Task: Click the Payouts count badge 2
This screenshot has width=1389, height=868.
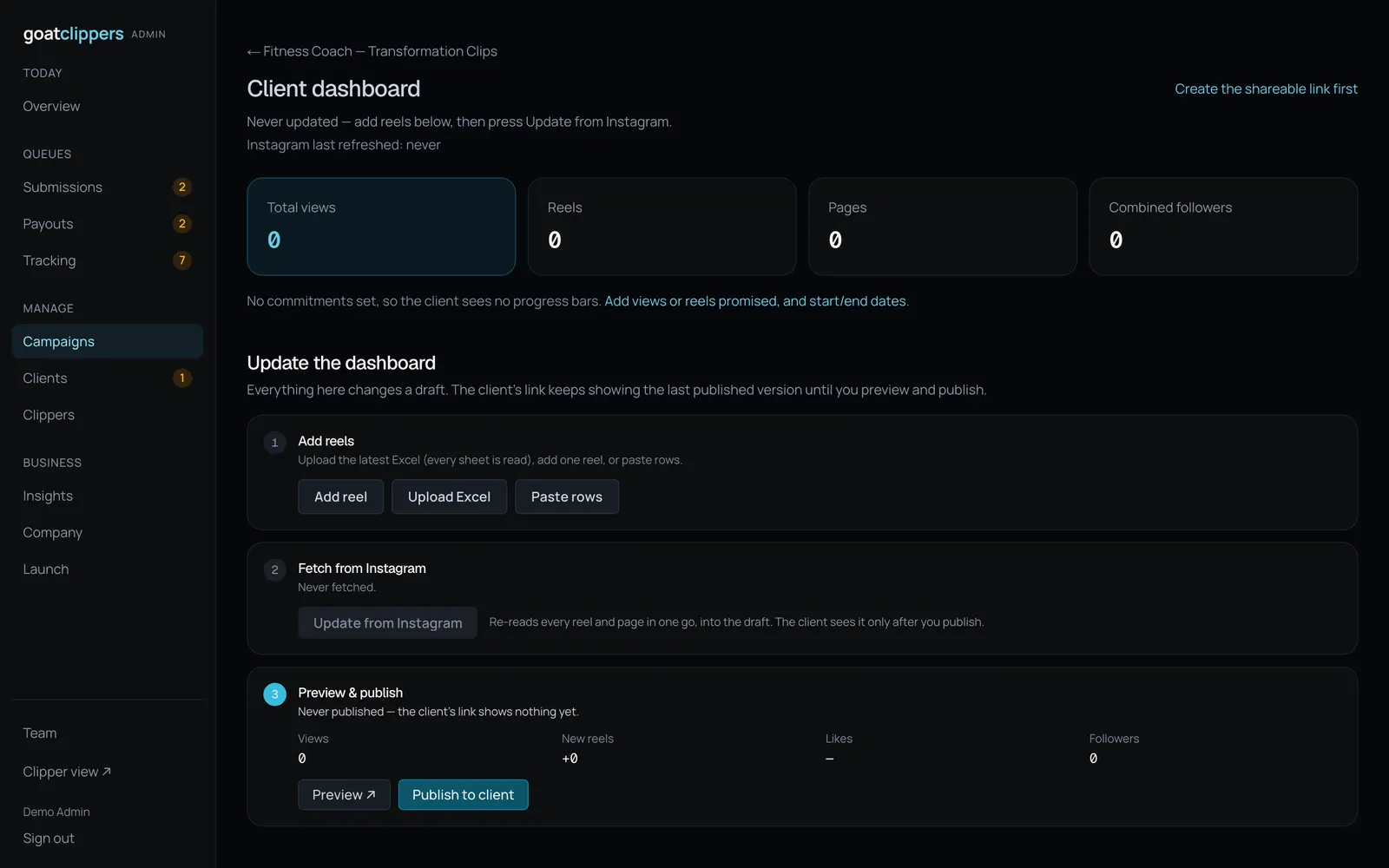Action: pyautogui.click(x=181, y=224)
